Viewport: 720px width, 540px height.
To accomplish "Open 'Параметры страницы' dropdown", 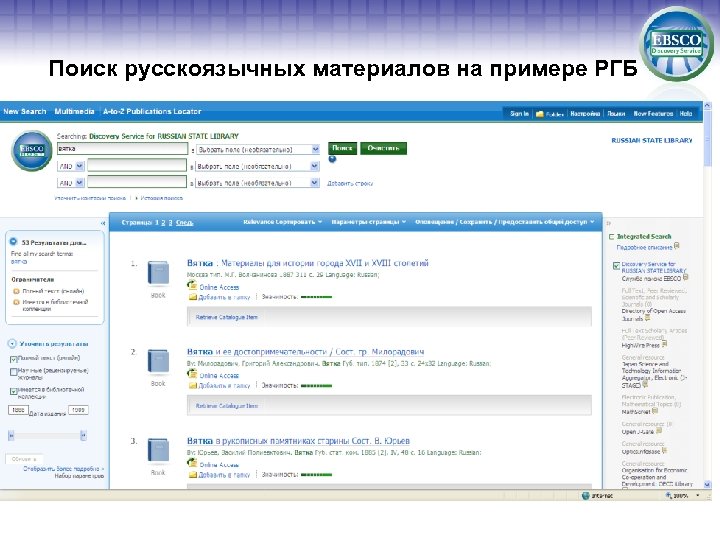I will click(369, 222).
